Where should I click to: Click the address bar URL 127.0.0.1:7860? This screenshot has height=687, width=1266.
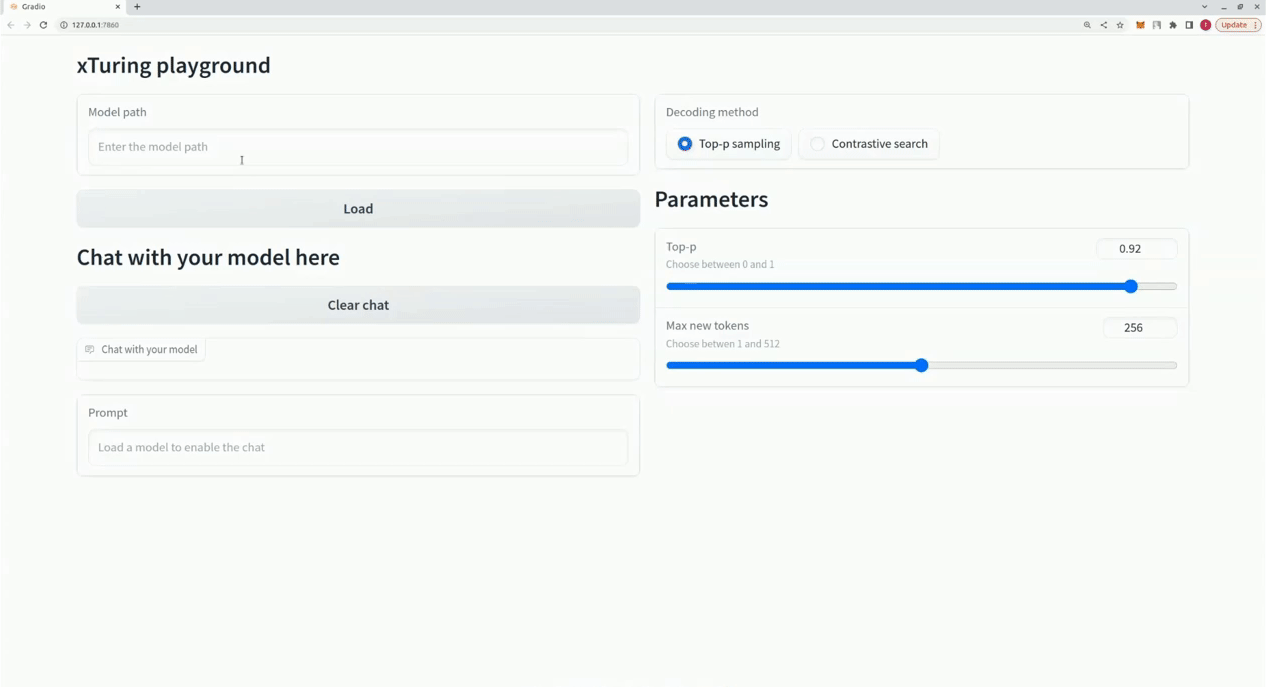[95, 25]
